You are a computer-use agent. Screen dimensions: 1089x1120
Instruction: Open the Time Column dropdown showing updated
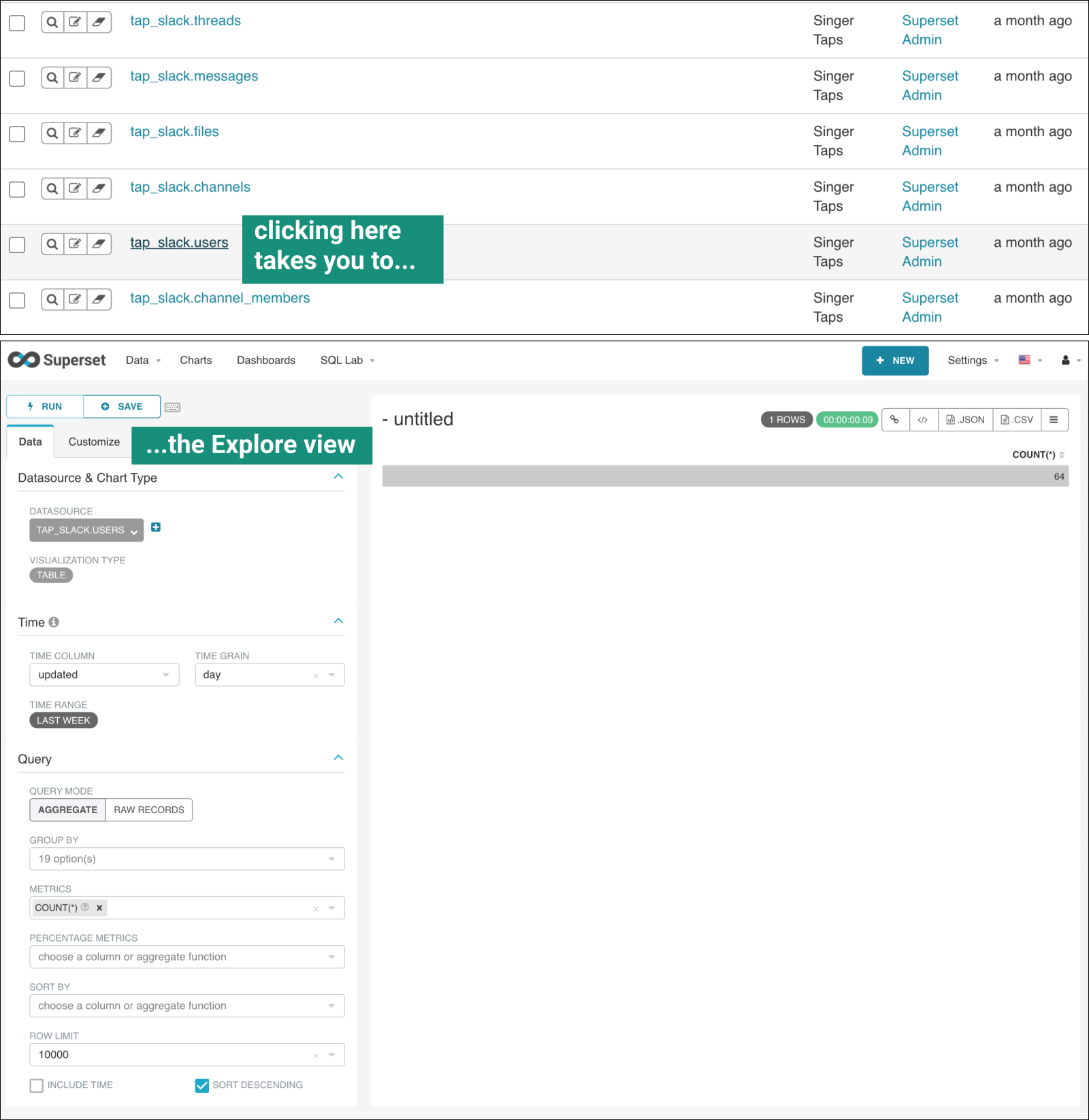[x=104, y=675]
